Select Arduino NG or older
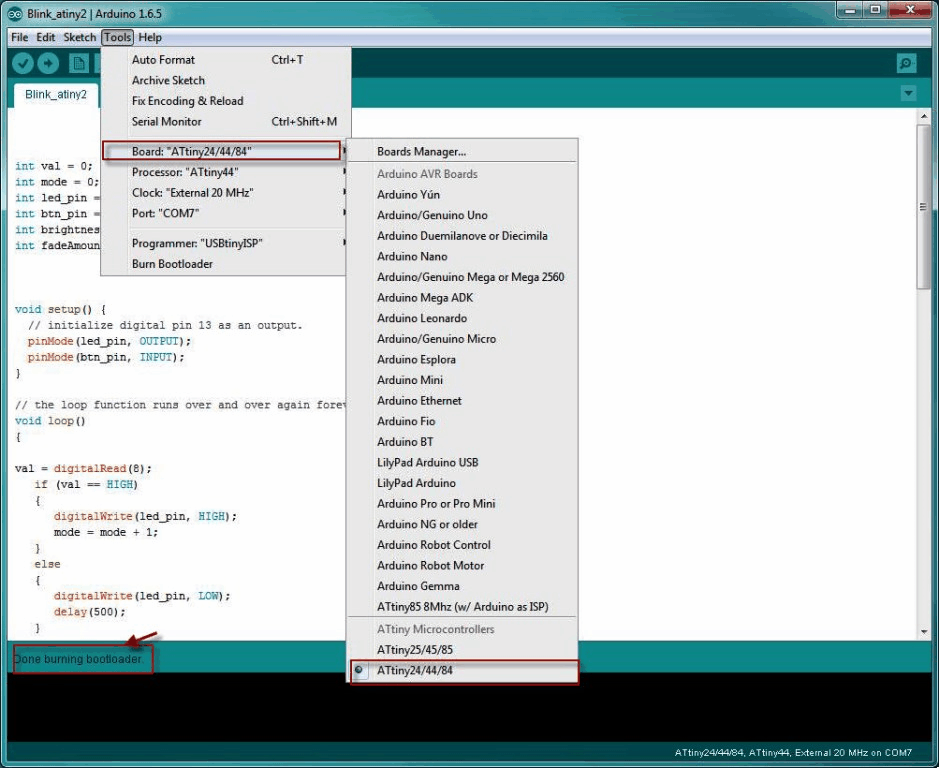939x768 pixels. [x=462, y=524]
